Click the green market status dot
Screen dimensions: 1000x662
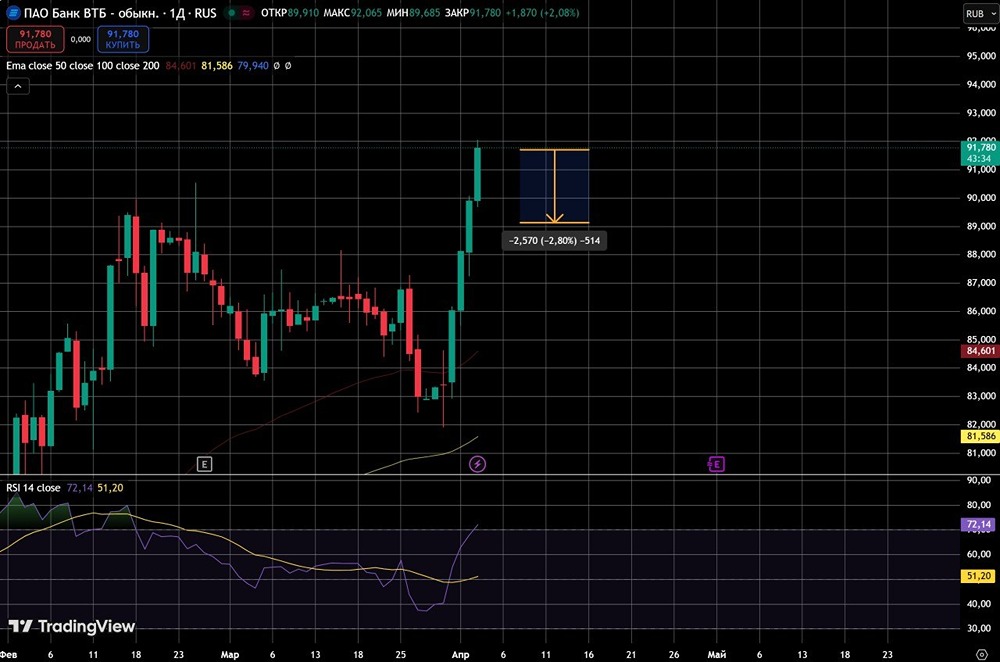tap(232, 13)
